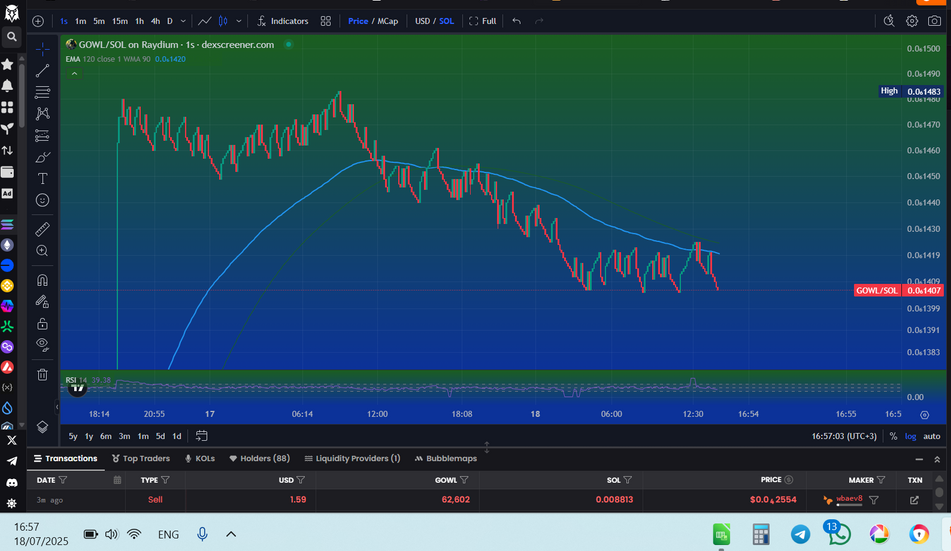Select the Fibonacci lines tool

pyautogui.click(x=42, y=92)
